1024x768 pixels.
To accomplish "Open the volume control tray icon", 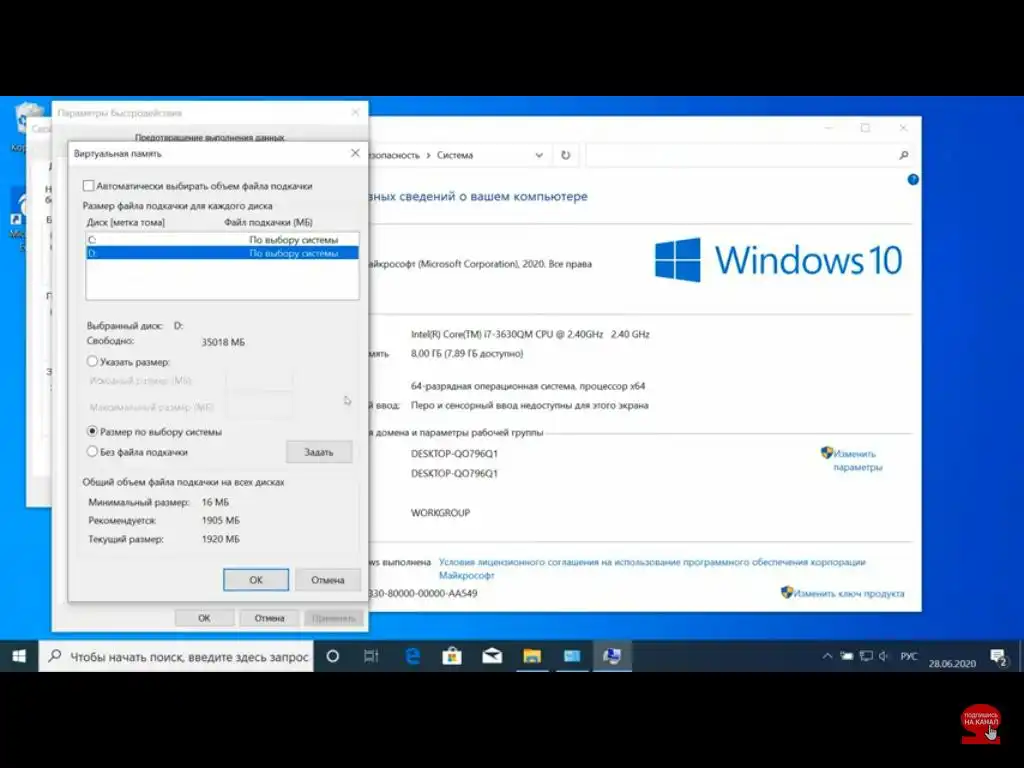I will [884, 656].
